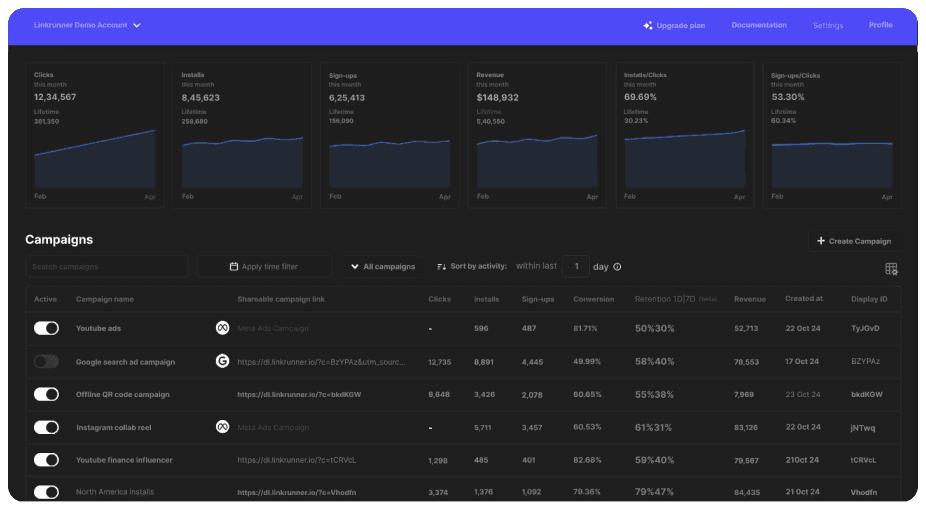Click the bkdKGW display ID
Screen dimensions: 926x510
[x=866, y=394]
